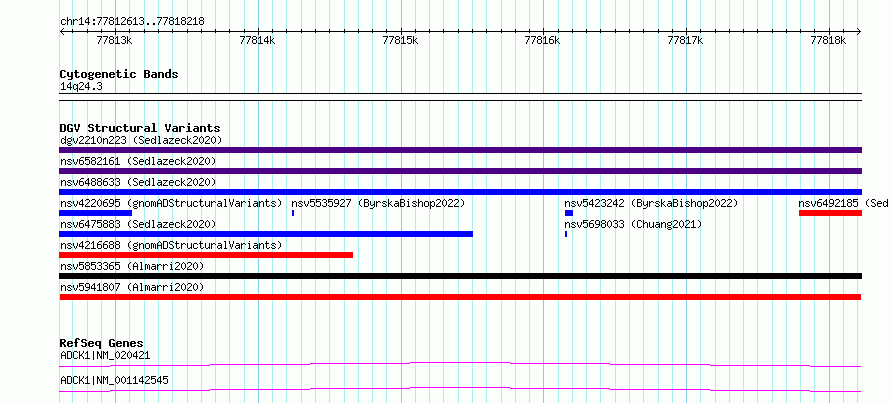Select the nsv6582161 purple variant bar
Viewport: 890px width, 403px height.
coord(460,171)
